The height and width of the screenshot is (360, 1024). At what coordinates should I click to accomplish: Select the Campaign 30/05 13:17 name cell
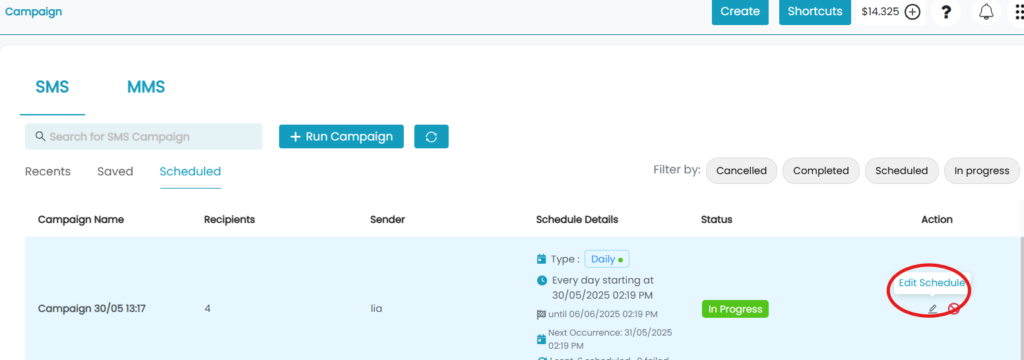[91, 308]
